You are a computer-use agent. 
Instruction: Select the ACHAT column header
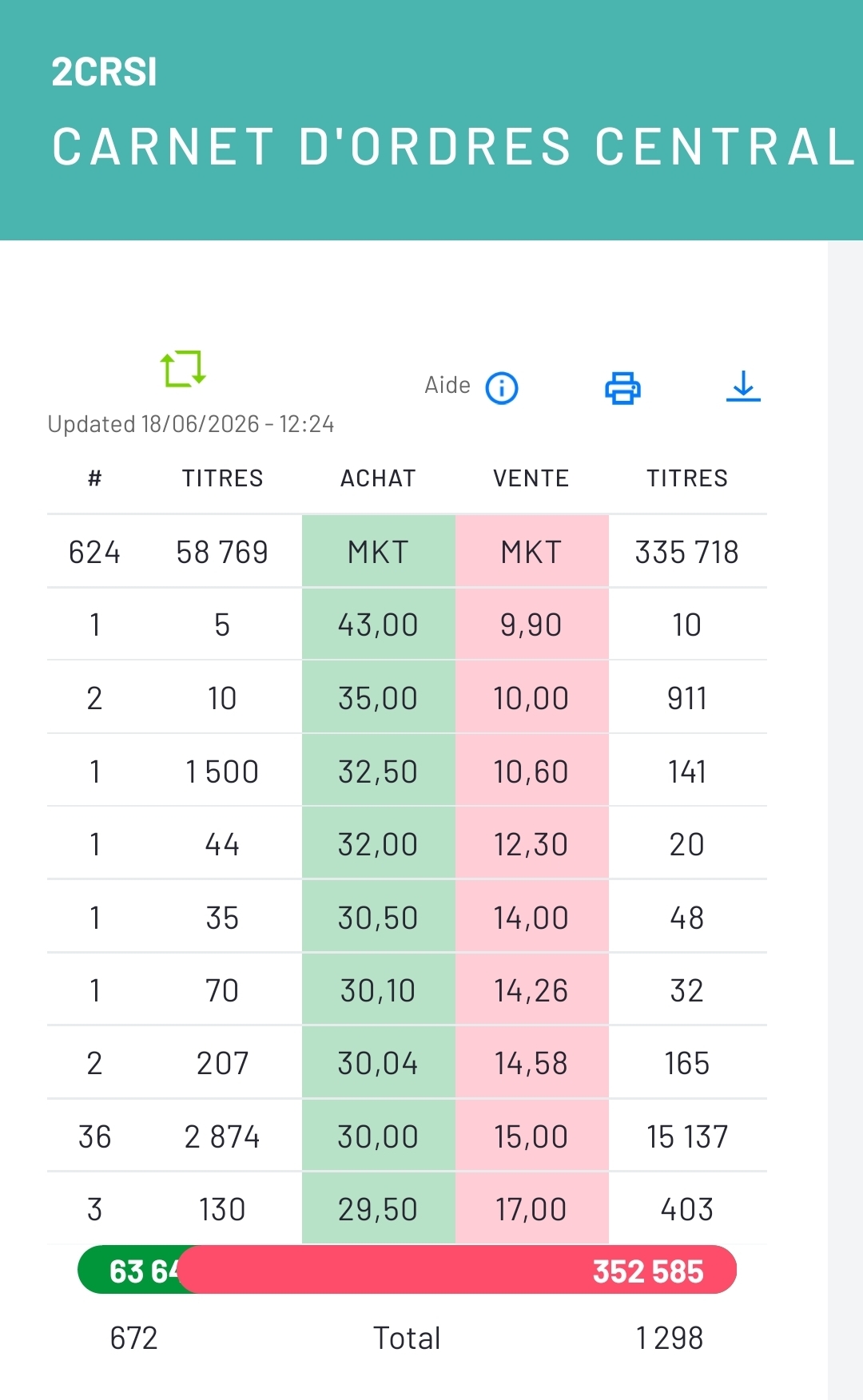pos(379,478)
